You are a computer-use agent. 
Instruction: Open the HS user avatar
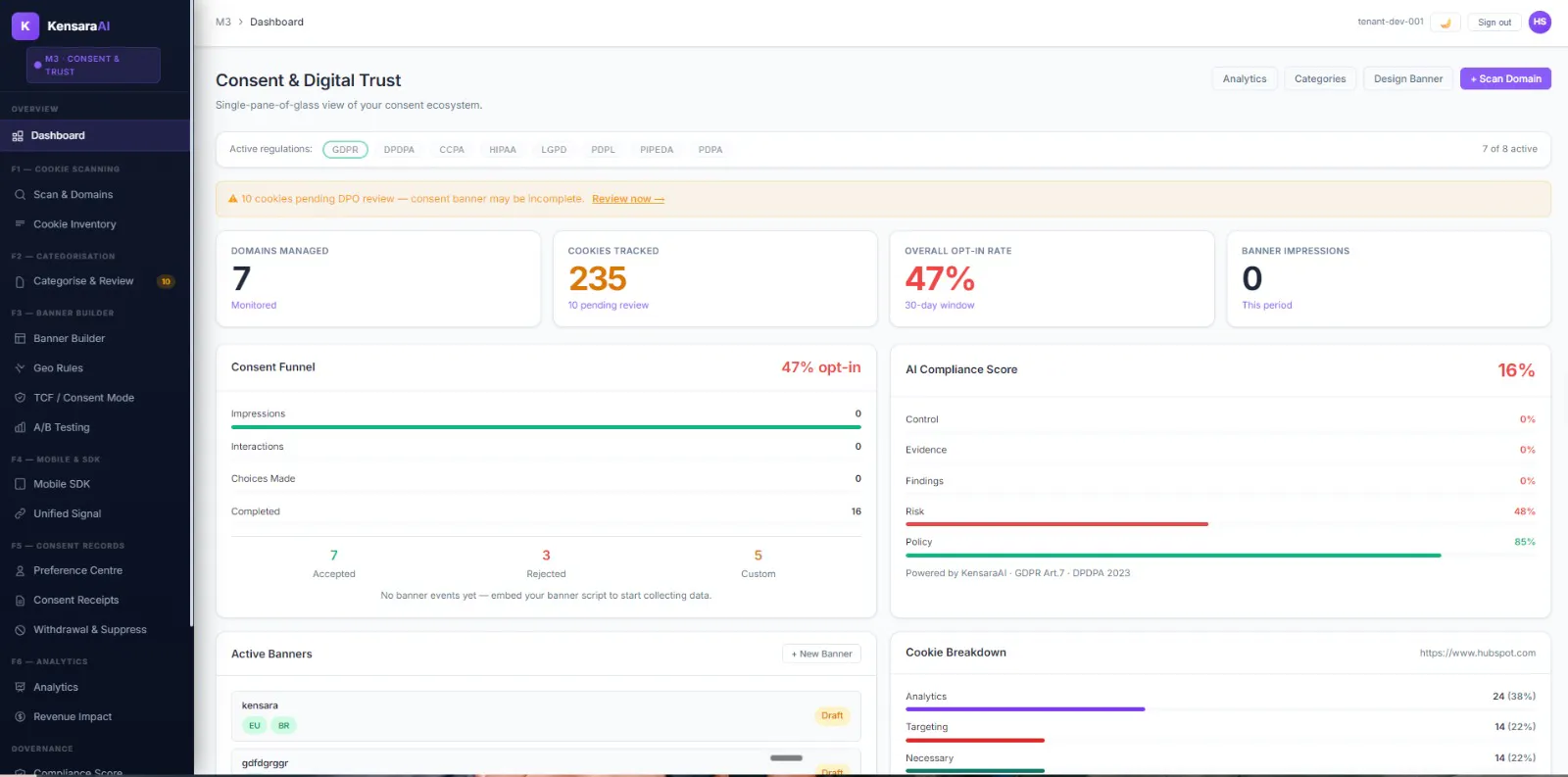(1540, 22)
